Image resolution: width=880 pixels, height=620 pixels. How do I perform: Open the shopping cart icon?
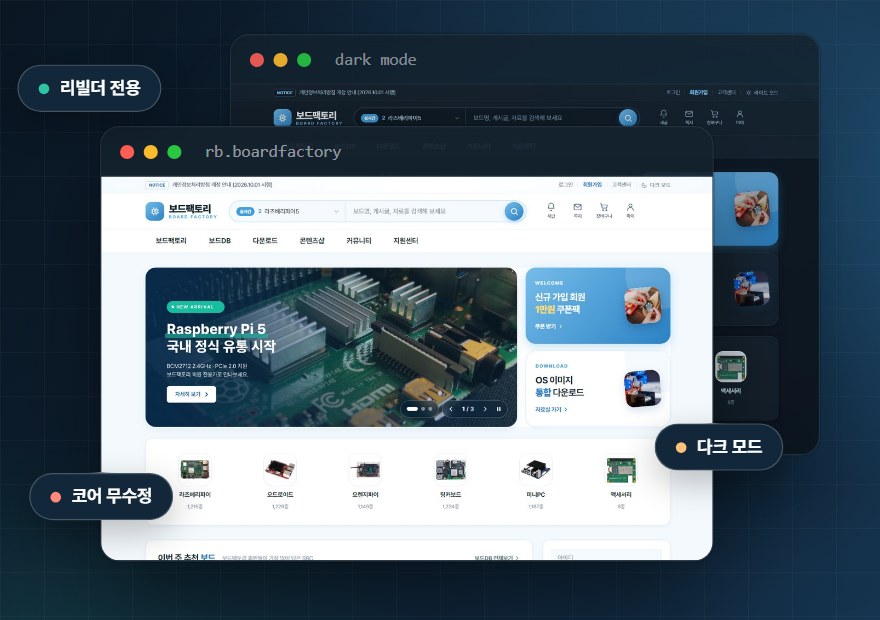coord(604,210)
